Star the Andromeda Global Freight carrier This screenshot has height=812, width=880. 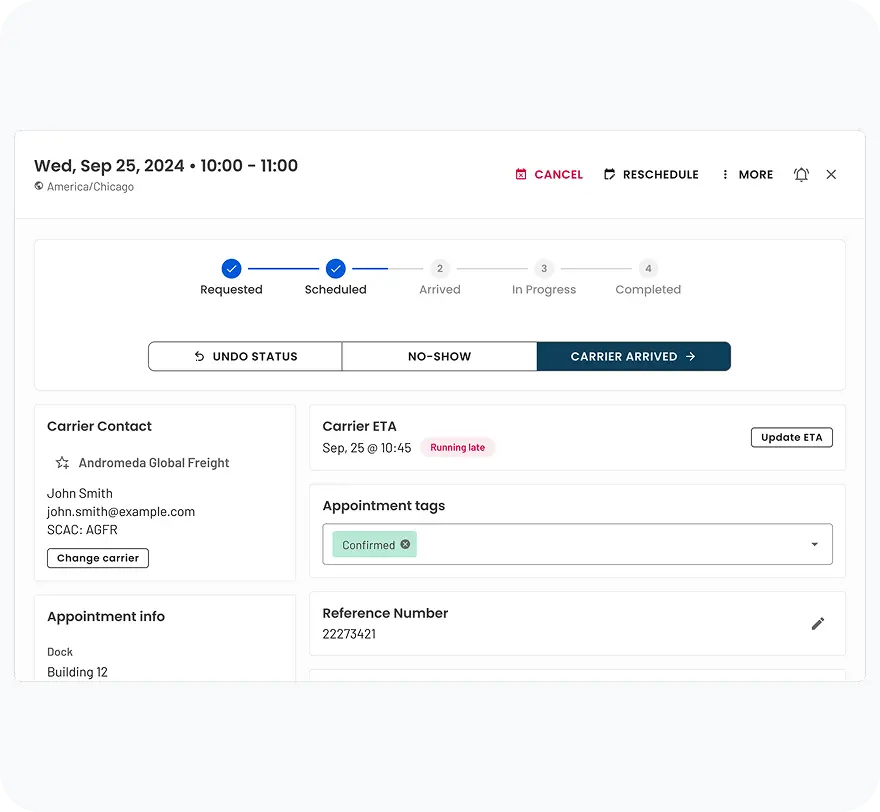[x=61, y=463]
